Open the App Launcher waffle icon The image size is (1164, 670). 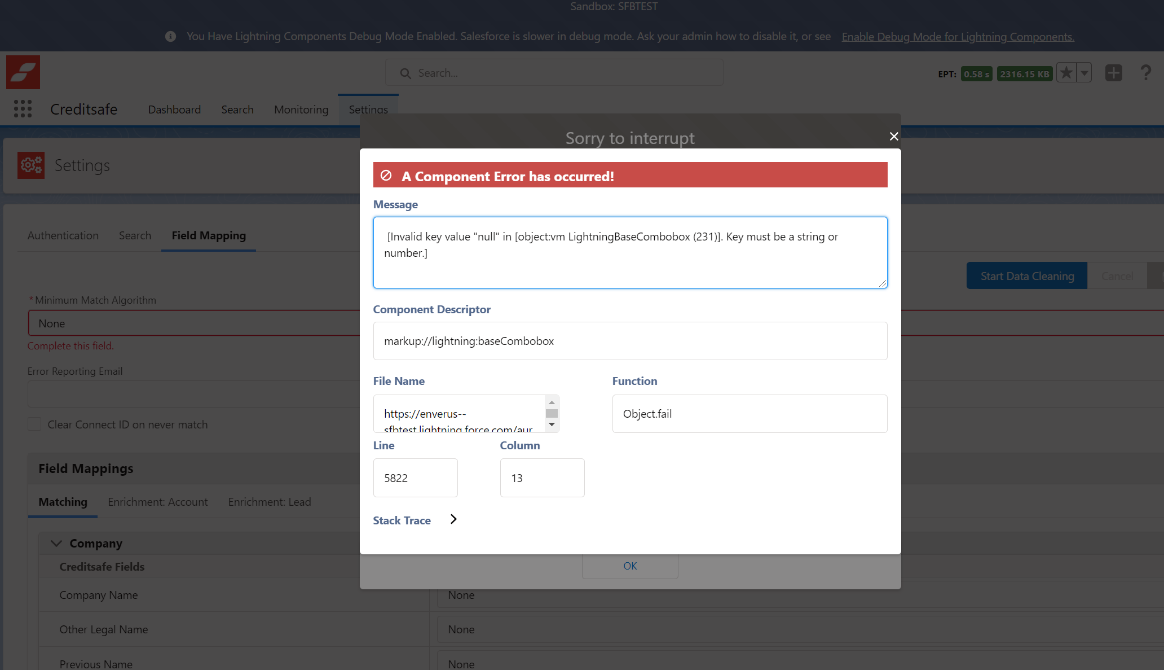point(22,109)
